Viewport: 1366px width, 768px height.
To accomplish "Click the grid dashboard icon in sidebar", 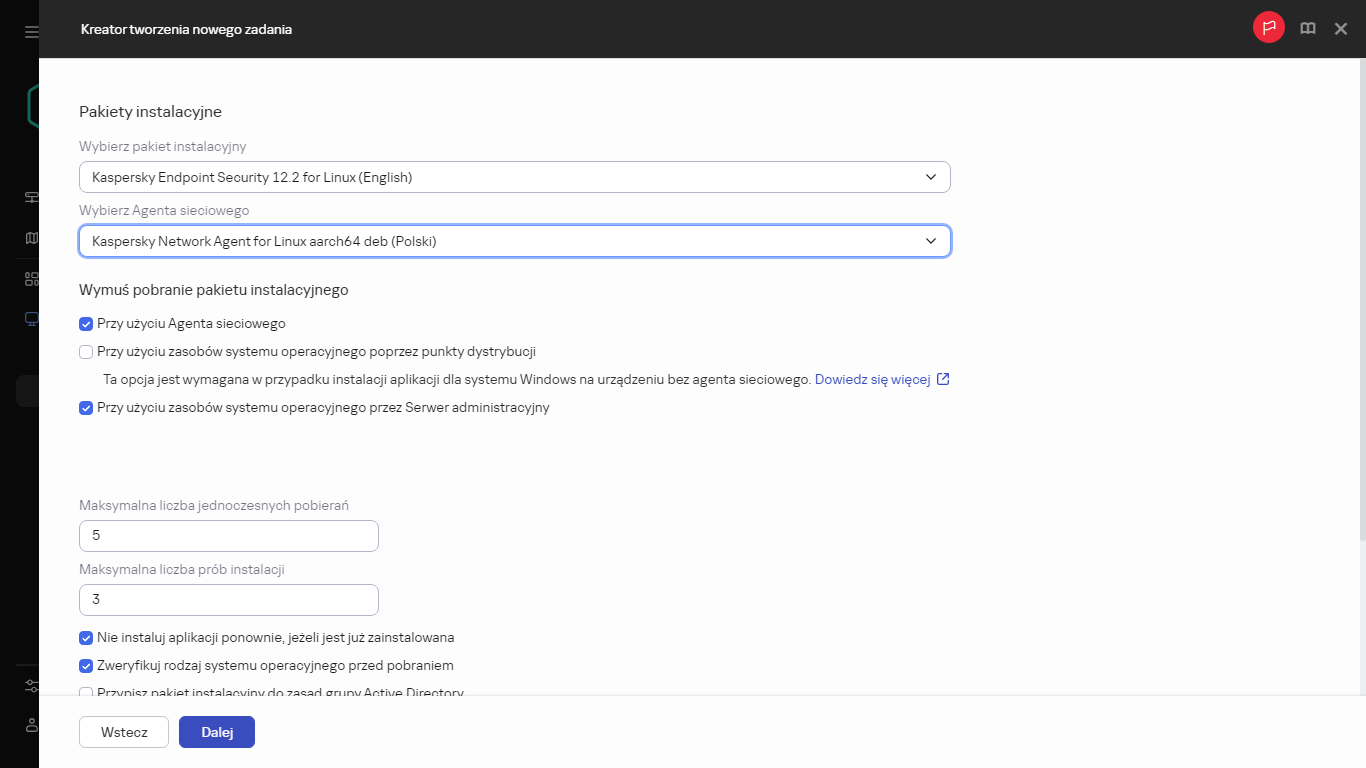I will click(31, 279).
